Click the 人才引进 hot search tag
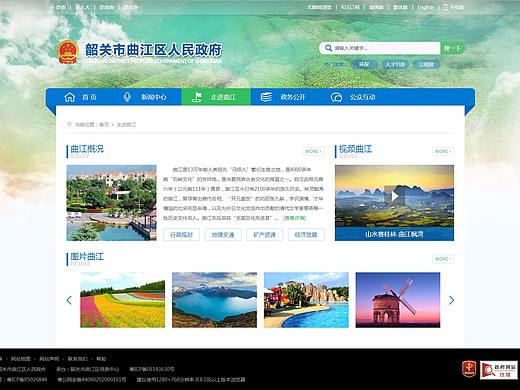This screenshot has height=390, width=520. [395, 64]
